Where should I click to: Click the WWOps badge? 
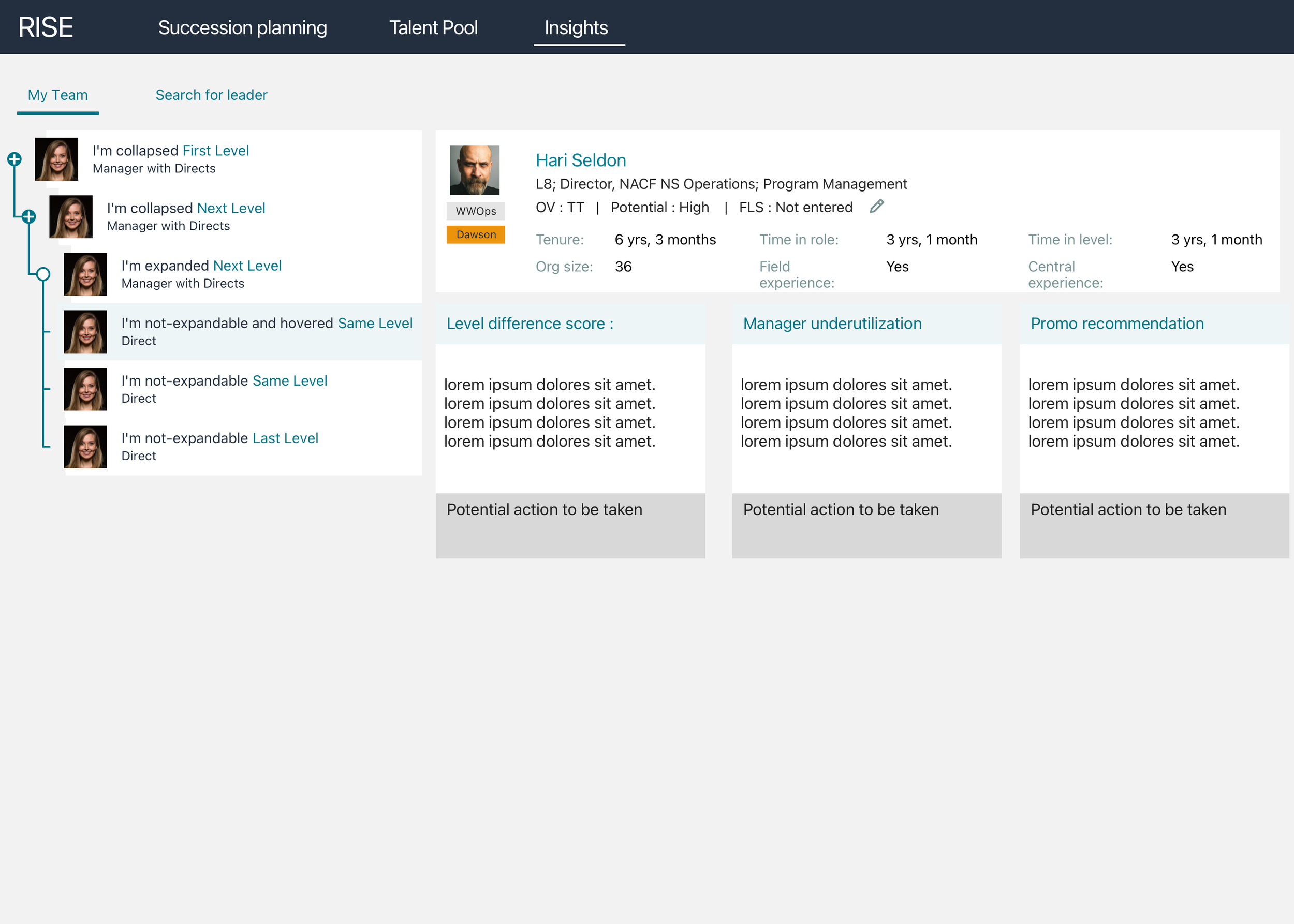click(476, 211)
